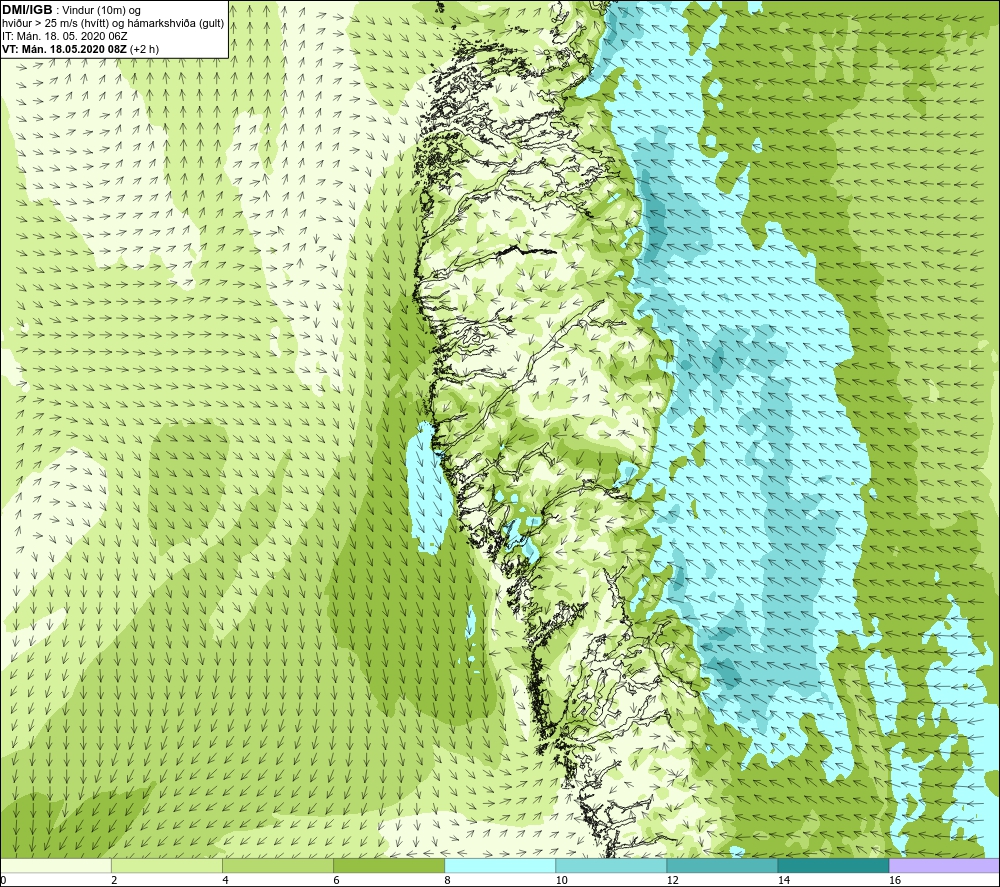
Task: Select the 12–14 m/s teal swatch
Action: (x=721, y=865)
